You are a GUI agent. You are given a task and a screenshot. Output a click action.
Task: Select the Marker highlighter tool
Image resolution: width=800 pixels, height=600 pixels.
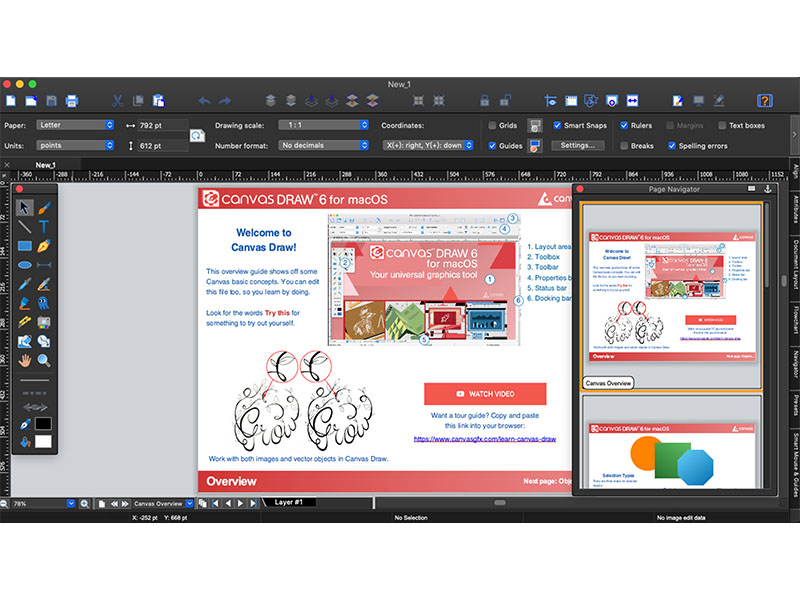24,303
